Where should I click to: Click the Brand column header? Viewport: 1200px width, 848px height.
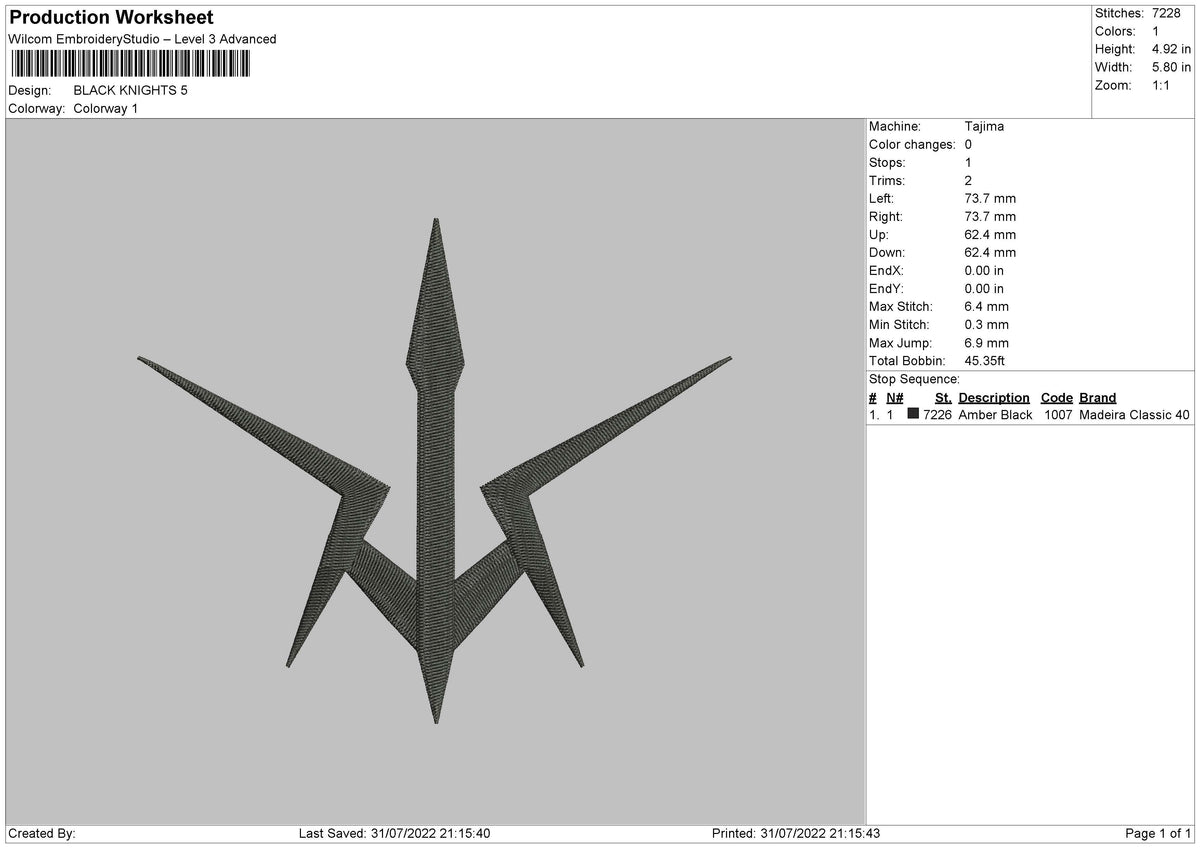point(1097,398)
